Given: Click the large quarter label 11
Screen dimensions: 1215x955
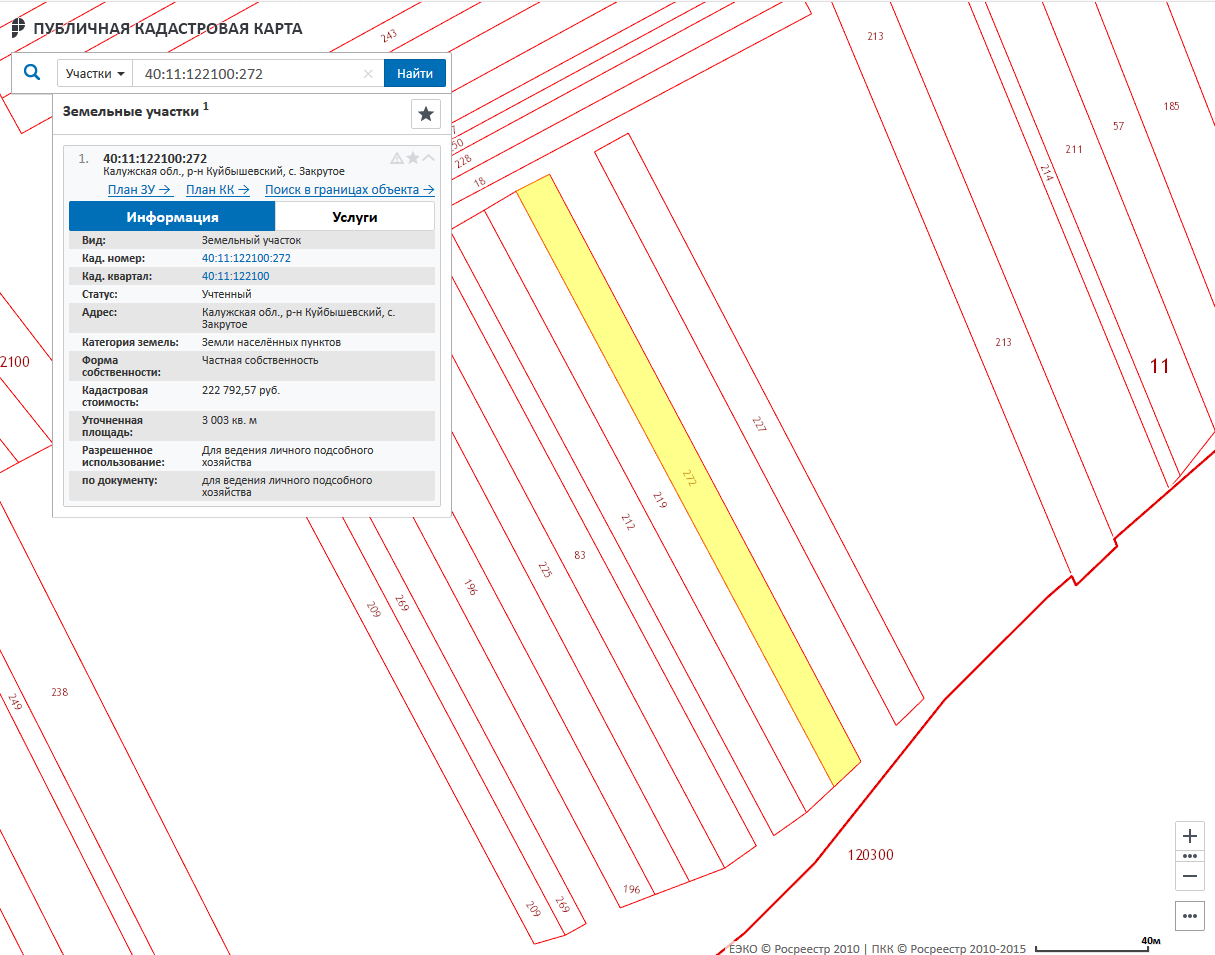Looking at the screenshot, I should pos(1159,366).
